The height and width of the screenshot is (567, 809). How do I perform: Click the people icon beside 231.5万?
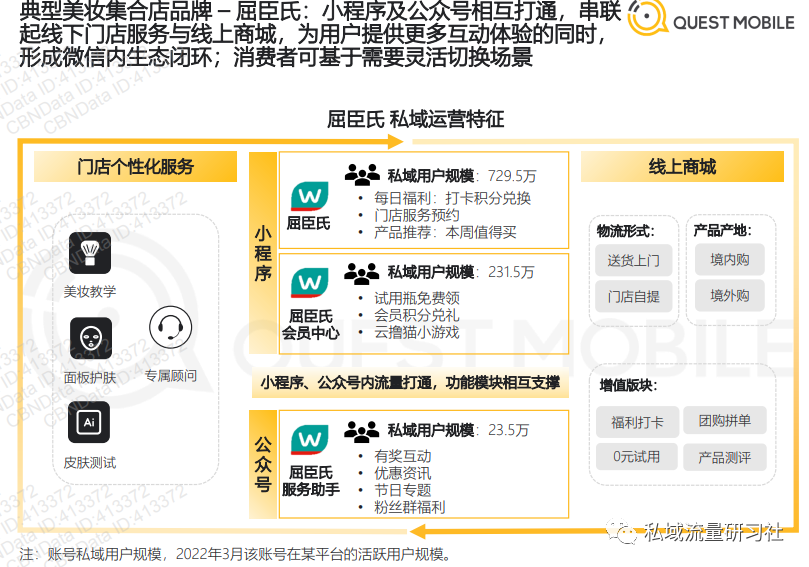tap(362, 273)
